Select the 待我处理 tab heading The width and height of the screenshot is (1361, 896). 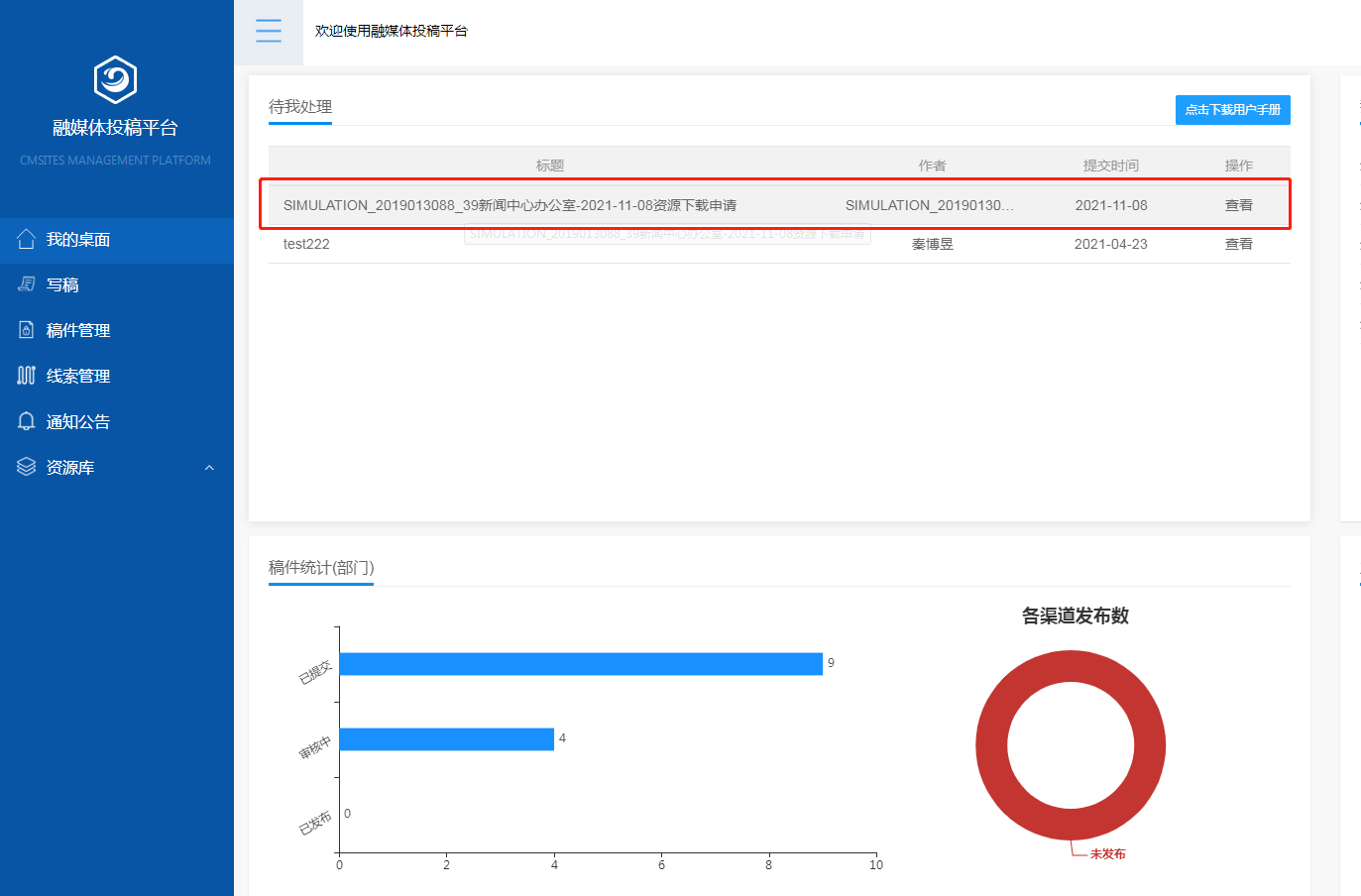tap(300, 107)
